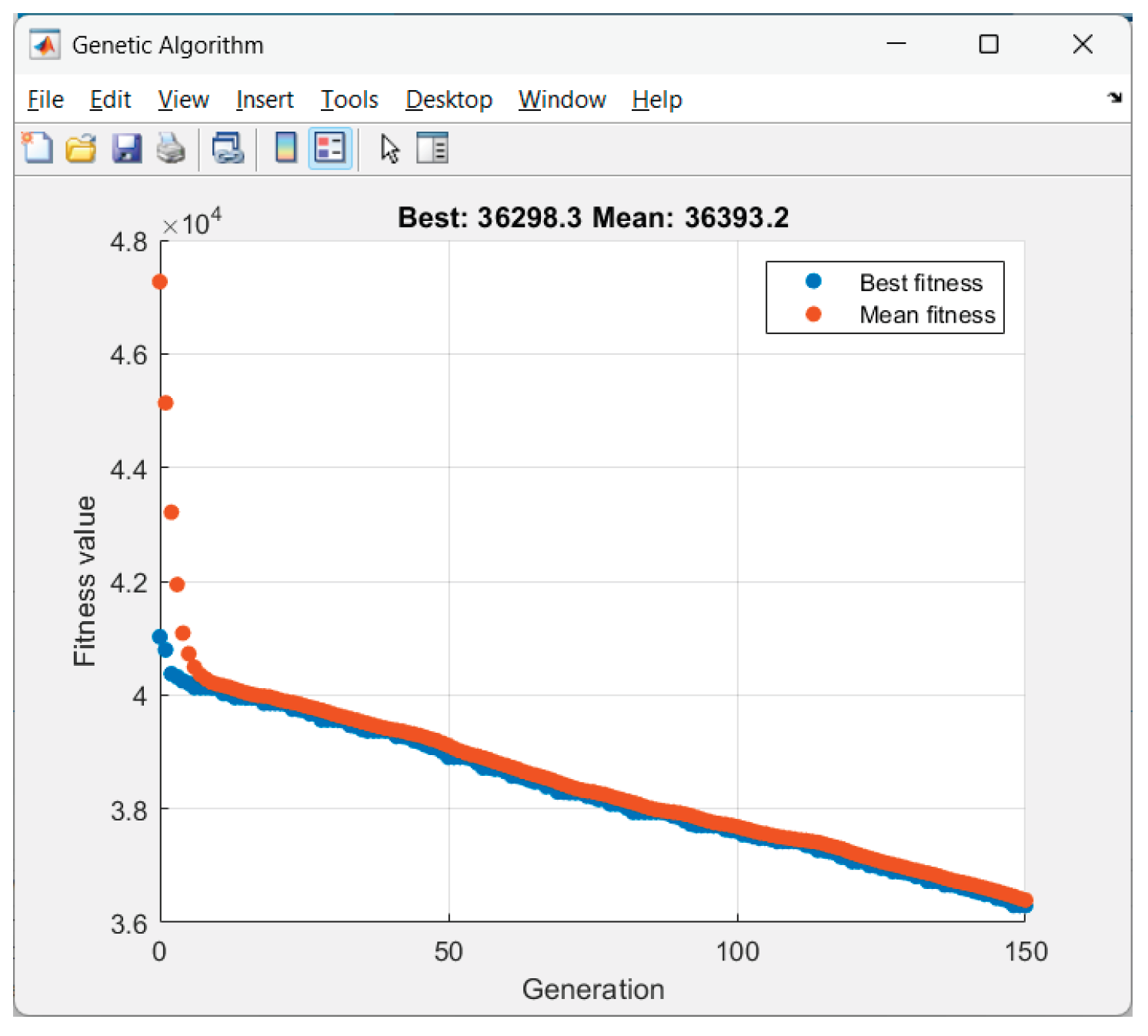This screenshot has height=1036, width=1148.
Task: Open the Help menu
Action: click(657, 99)
